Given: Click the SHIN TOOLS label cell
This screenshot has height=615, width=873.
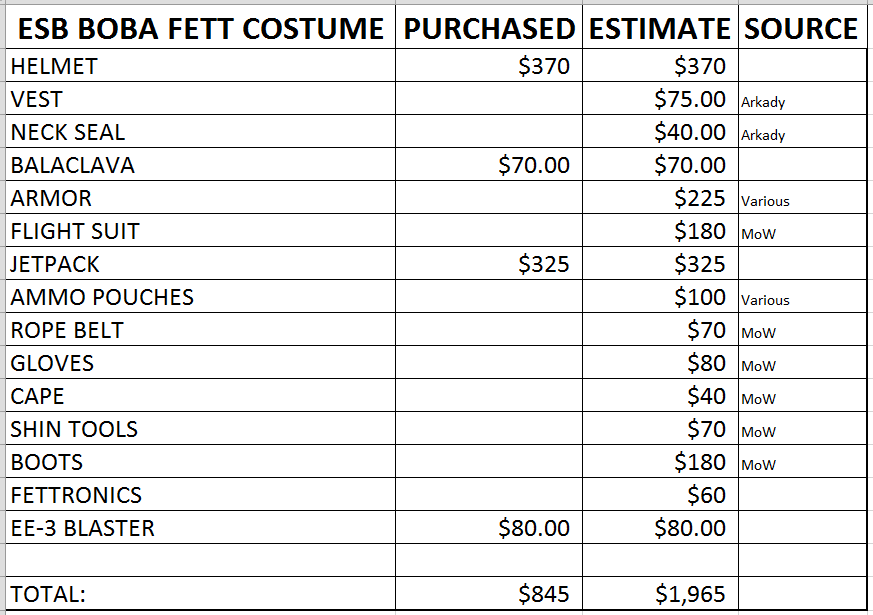Looking at the screenshot, I should pos(200,429).
